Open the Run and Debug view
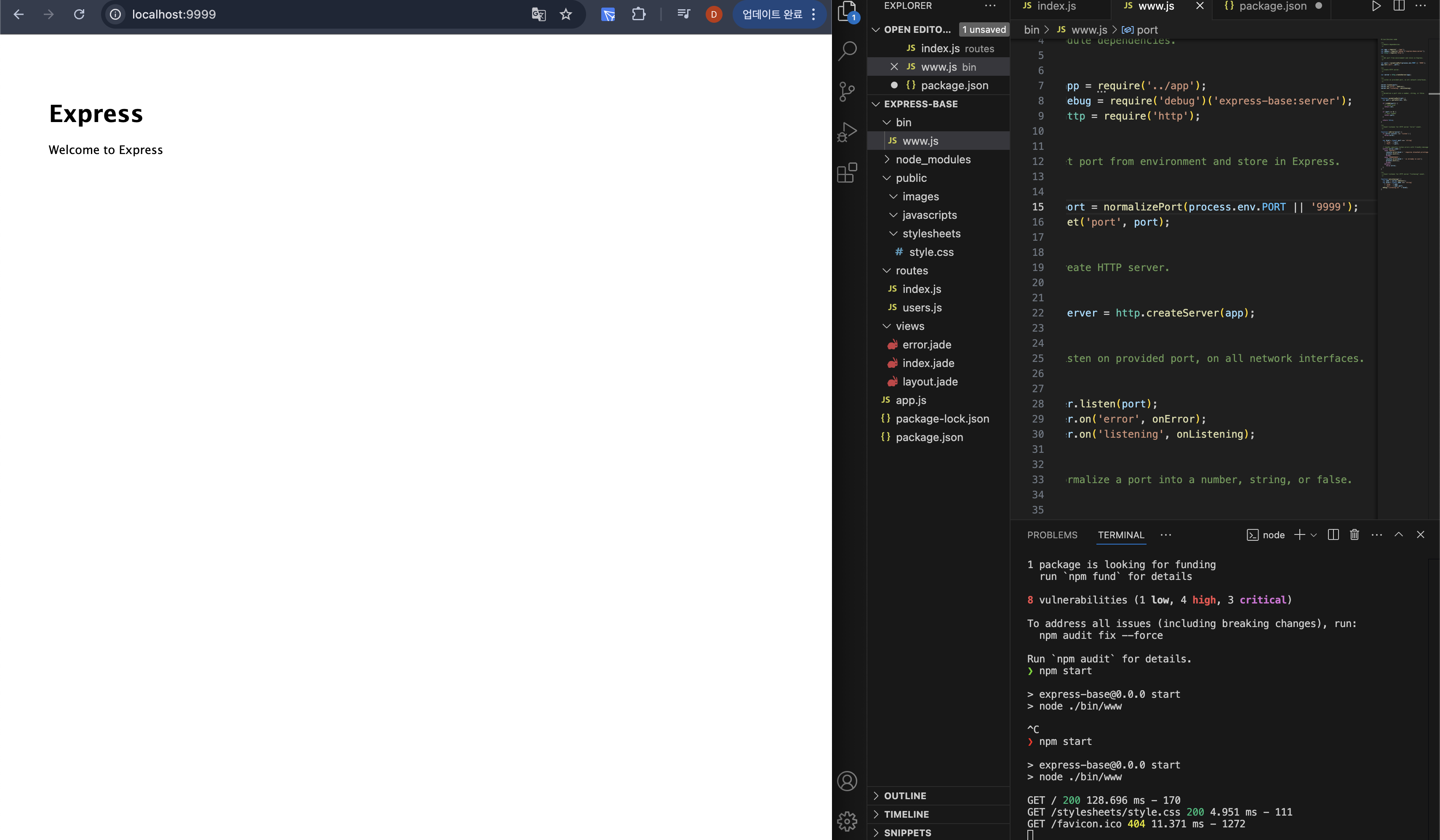Image resolution: width=1440 pixels, height=840 pixels. (847, 132)
